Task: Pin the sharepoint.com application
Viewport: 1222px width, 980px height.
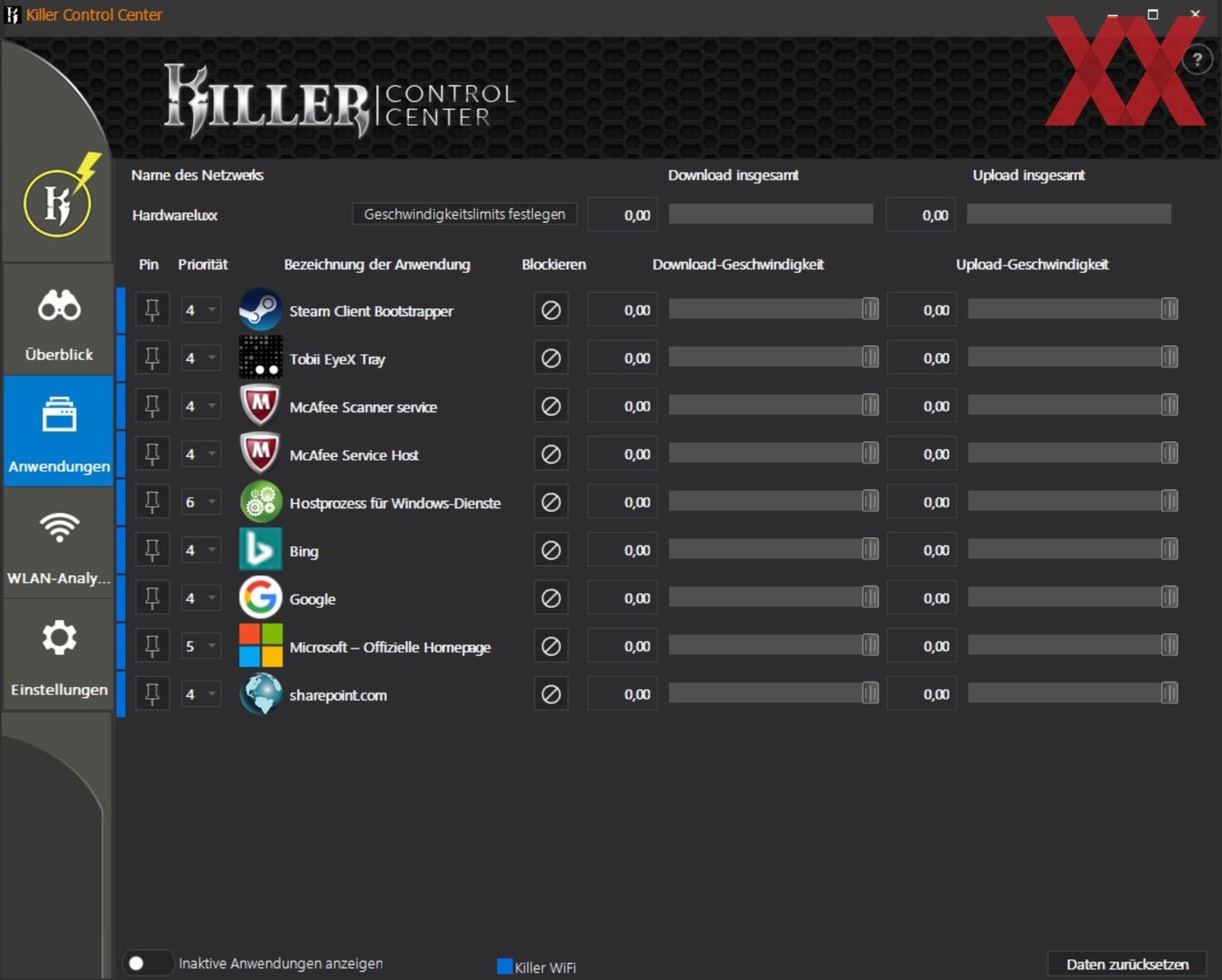Action: (152, 694)
